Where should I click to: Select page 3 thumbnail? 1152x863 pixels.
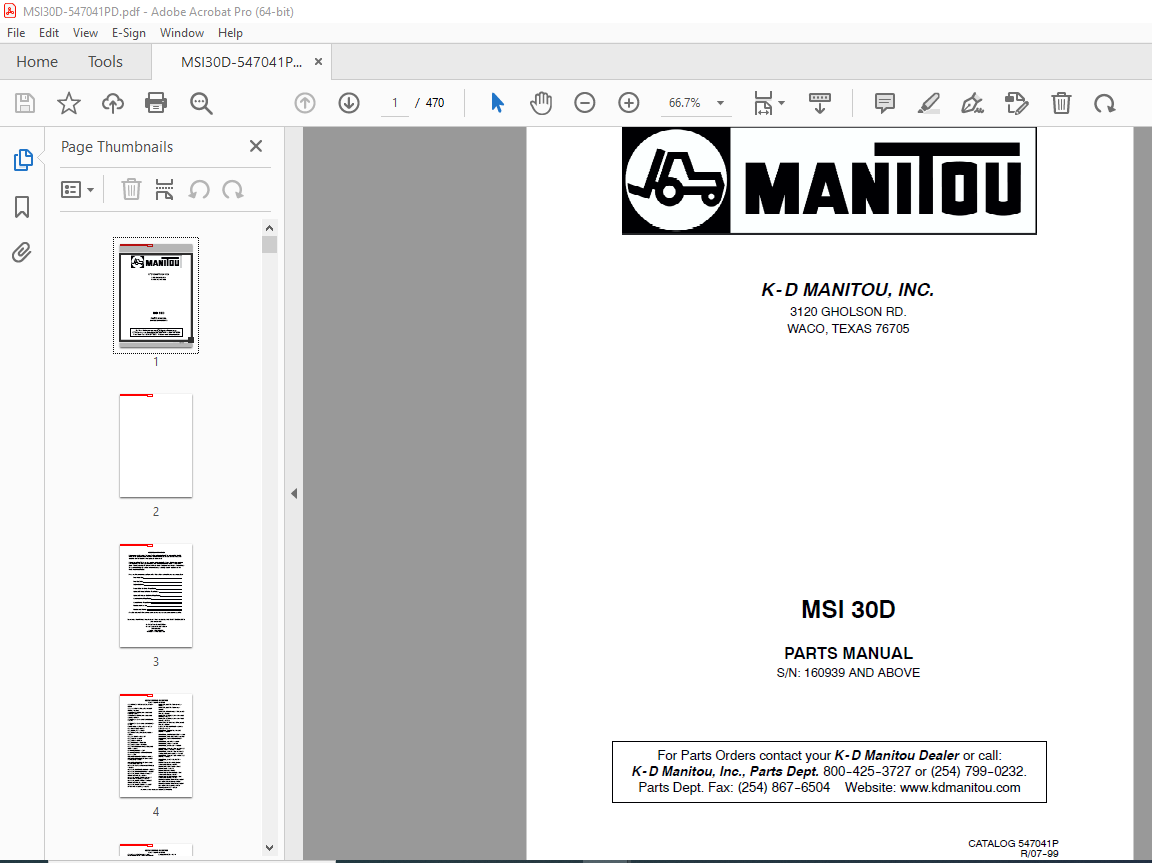[156, 596]
